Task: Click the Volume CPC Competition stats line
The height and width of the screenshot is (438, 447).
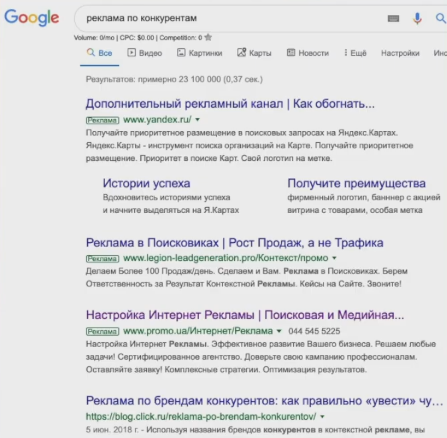Action: click(138, 38)
